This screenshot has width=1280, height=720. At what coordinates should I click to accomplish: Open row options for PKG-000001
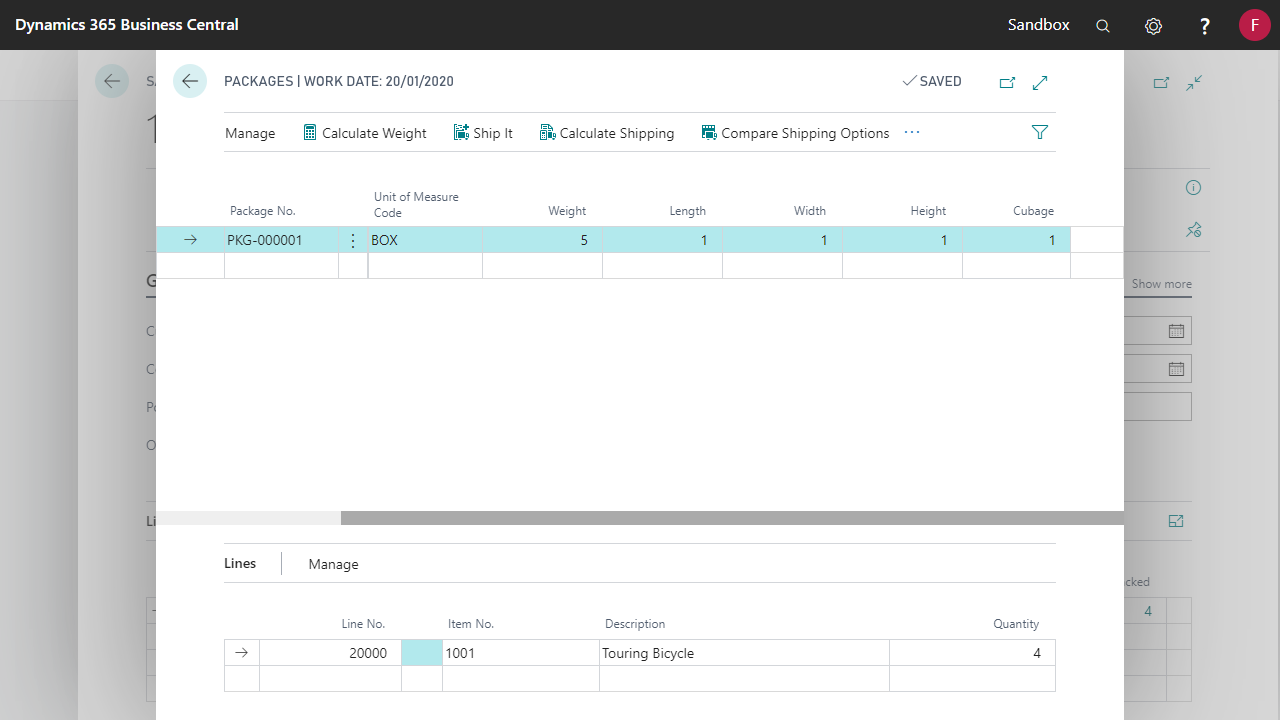pyautogui.click(x=352, y=240)
